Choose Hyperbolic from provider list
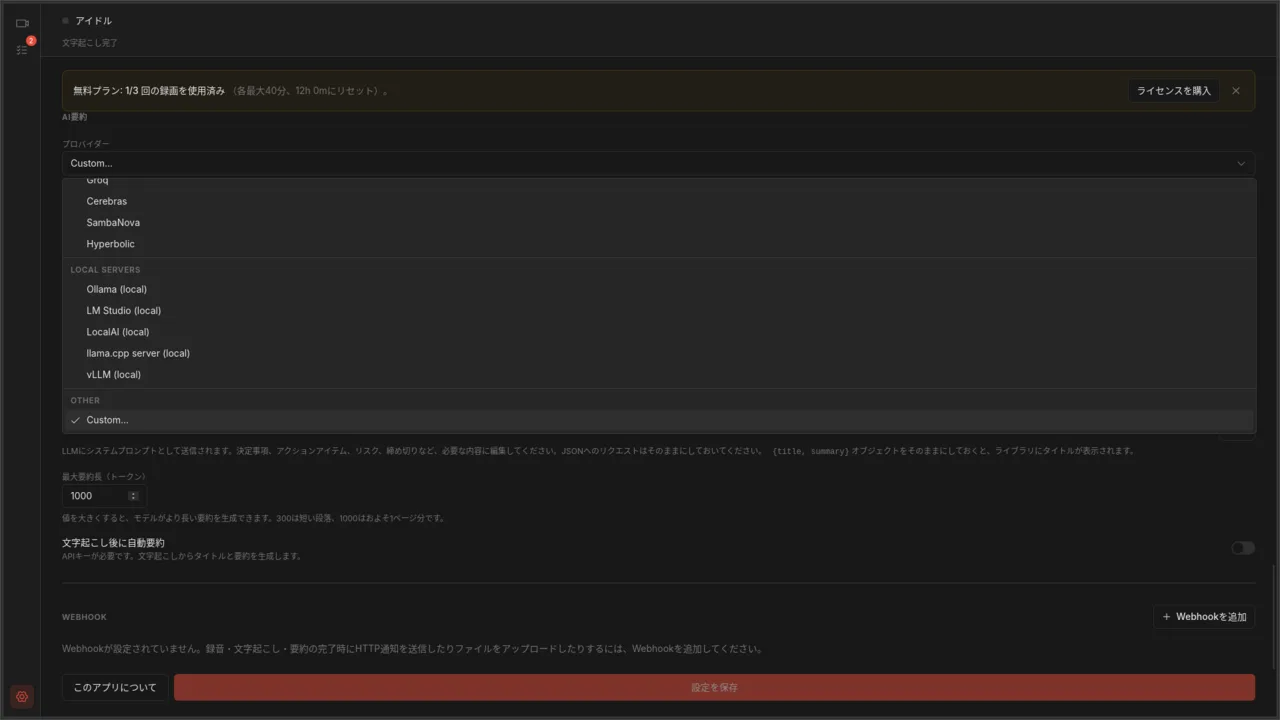Screen dimensions: 1280x720 658,244
